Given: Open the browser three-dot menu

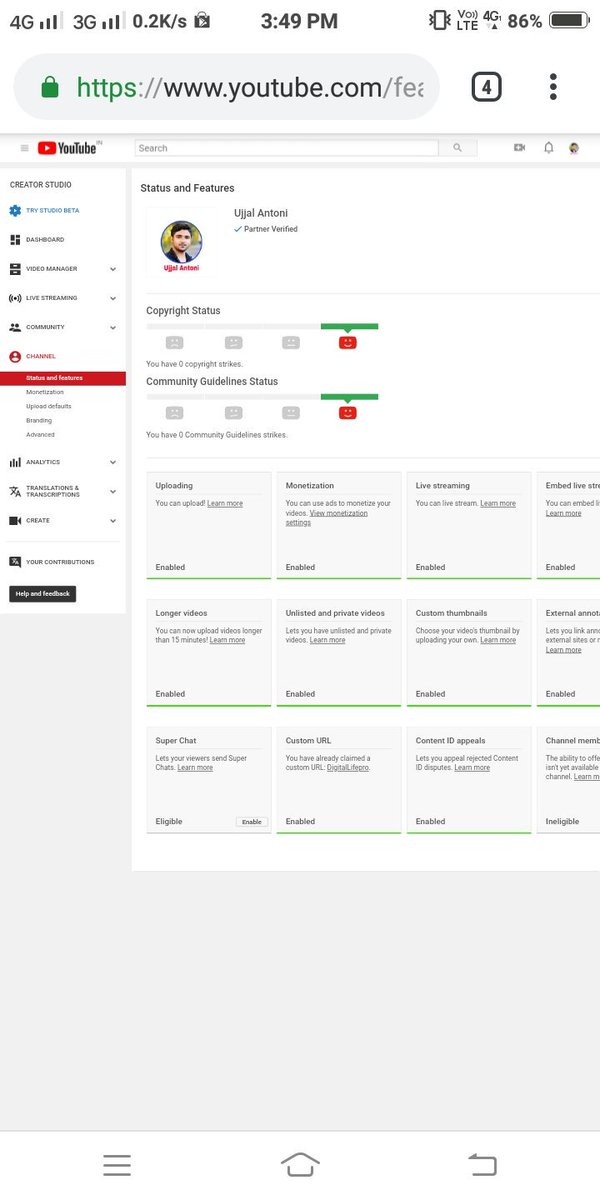Looking at the screenshot, I should click(x=553, y=87).
